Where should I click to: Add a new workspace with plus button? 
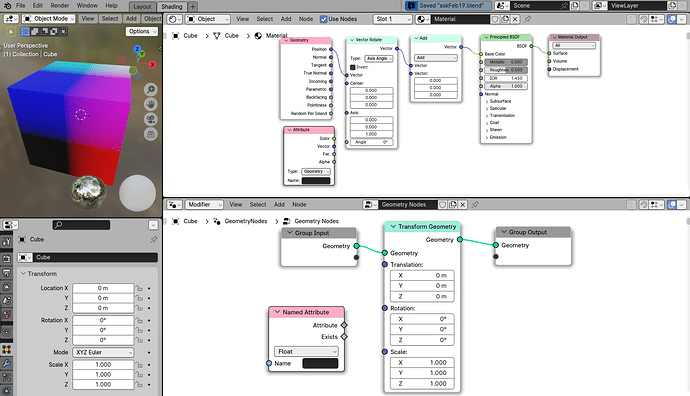pyautogui.click(x=193, y=7)
